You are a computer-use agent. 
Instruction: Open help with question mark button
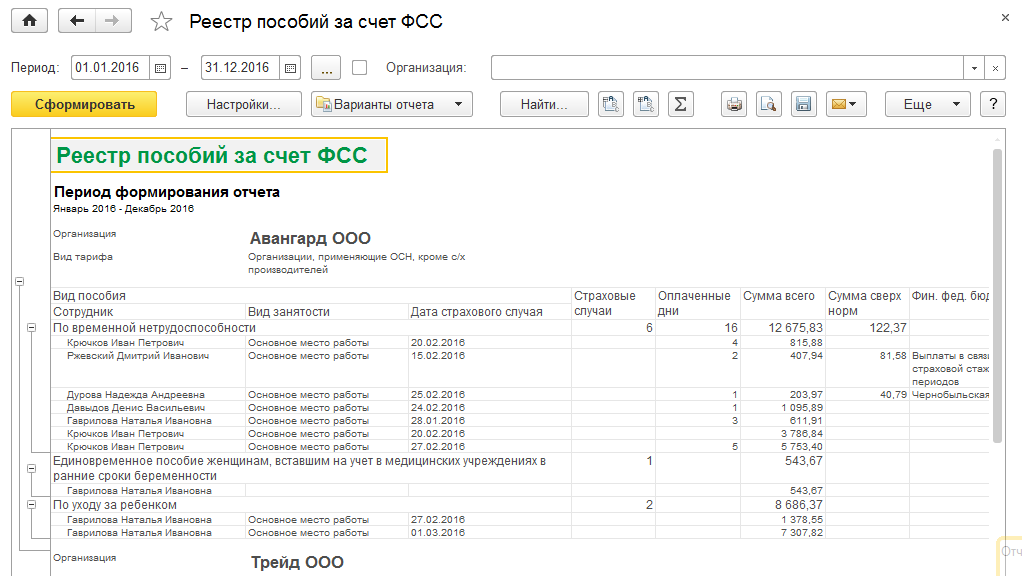(993, 104)
